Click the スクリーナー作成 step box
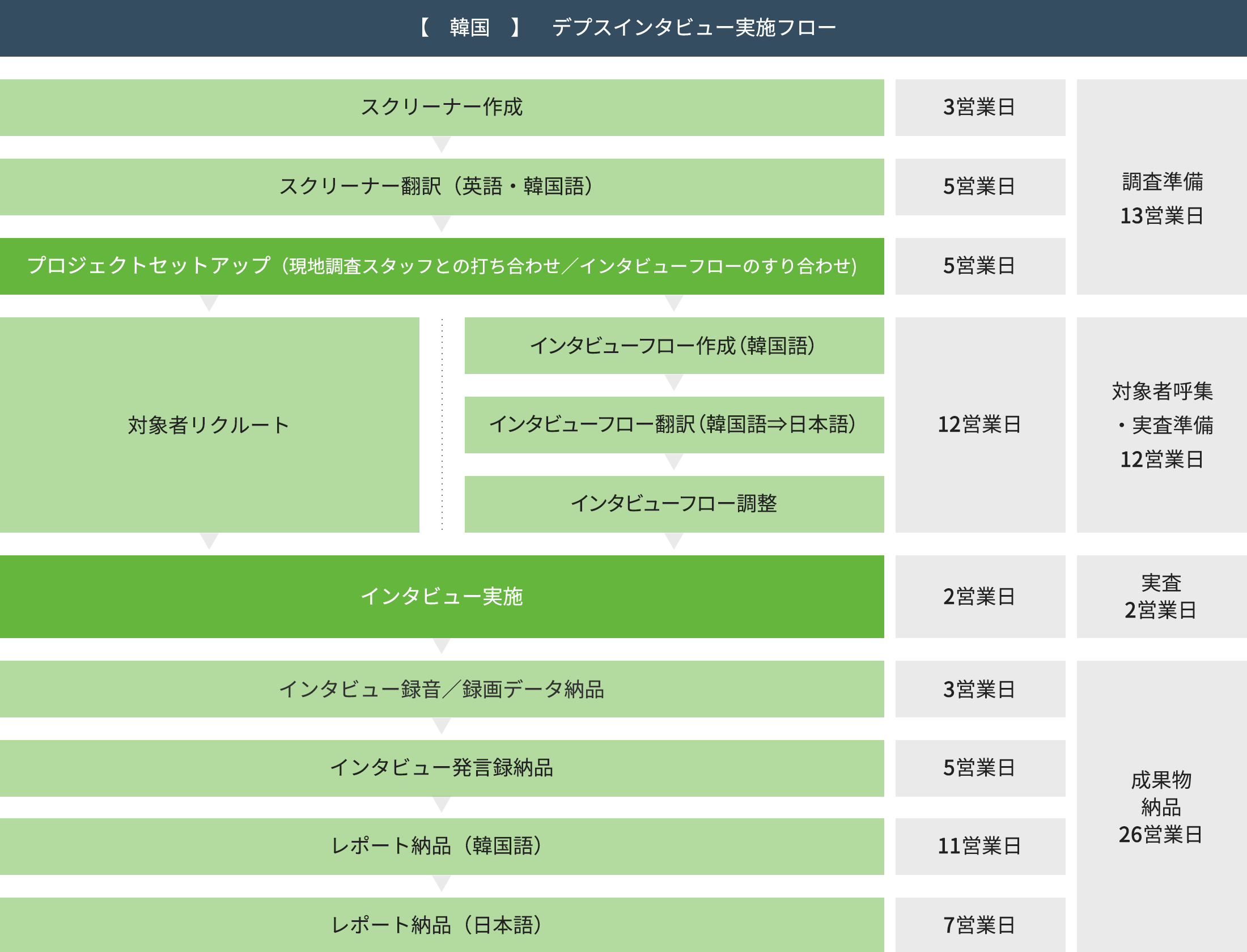The image size is (1247, 952). point(442,107)
